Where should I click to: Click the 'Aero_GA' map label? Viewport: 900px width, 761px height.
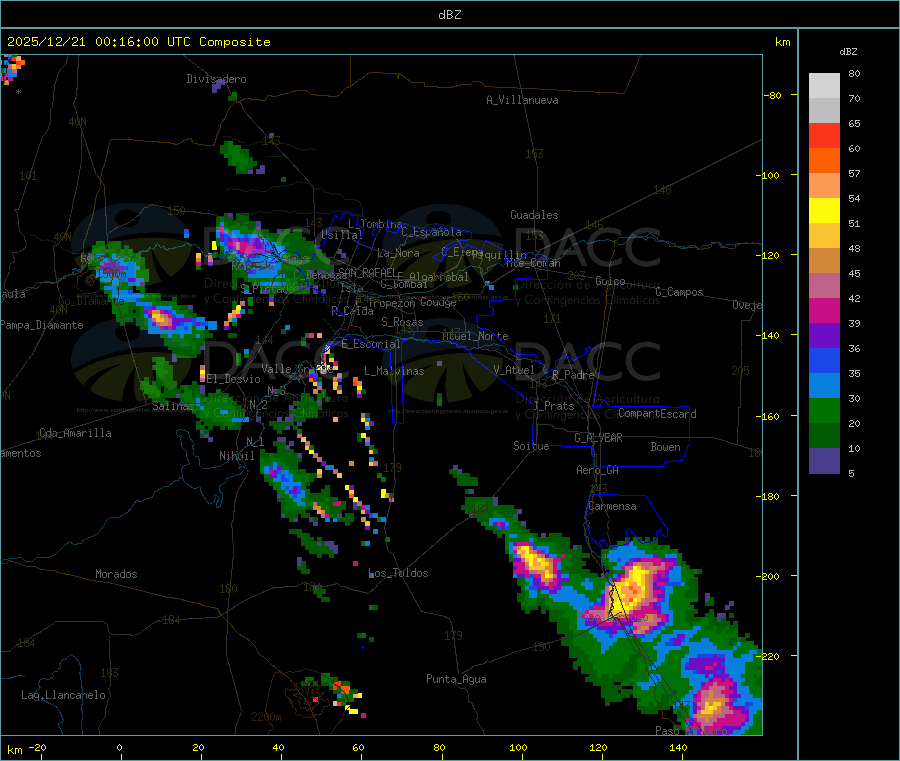coord(598,470)
